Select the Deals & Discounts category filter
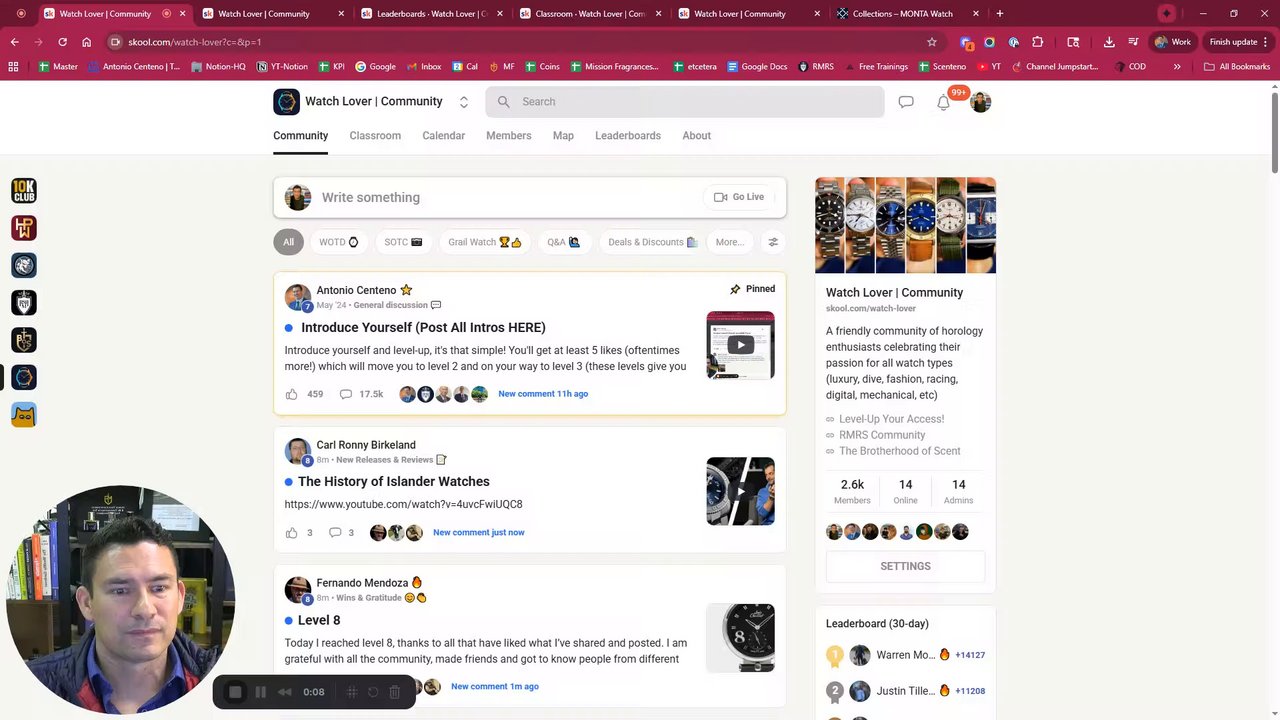Screen dimensions: 1280x720 [651, 242]
